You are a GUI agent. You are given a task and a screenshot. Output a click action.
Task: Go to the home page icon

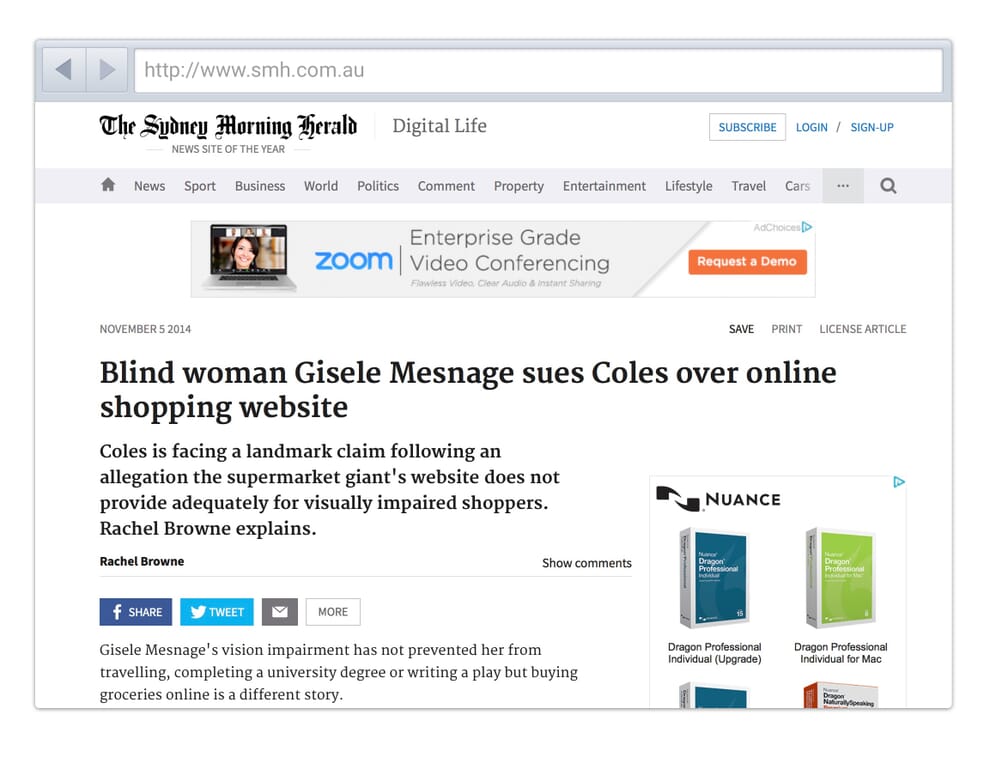point(108,184)
